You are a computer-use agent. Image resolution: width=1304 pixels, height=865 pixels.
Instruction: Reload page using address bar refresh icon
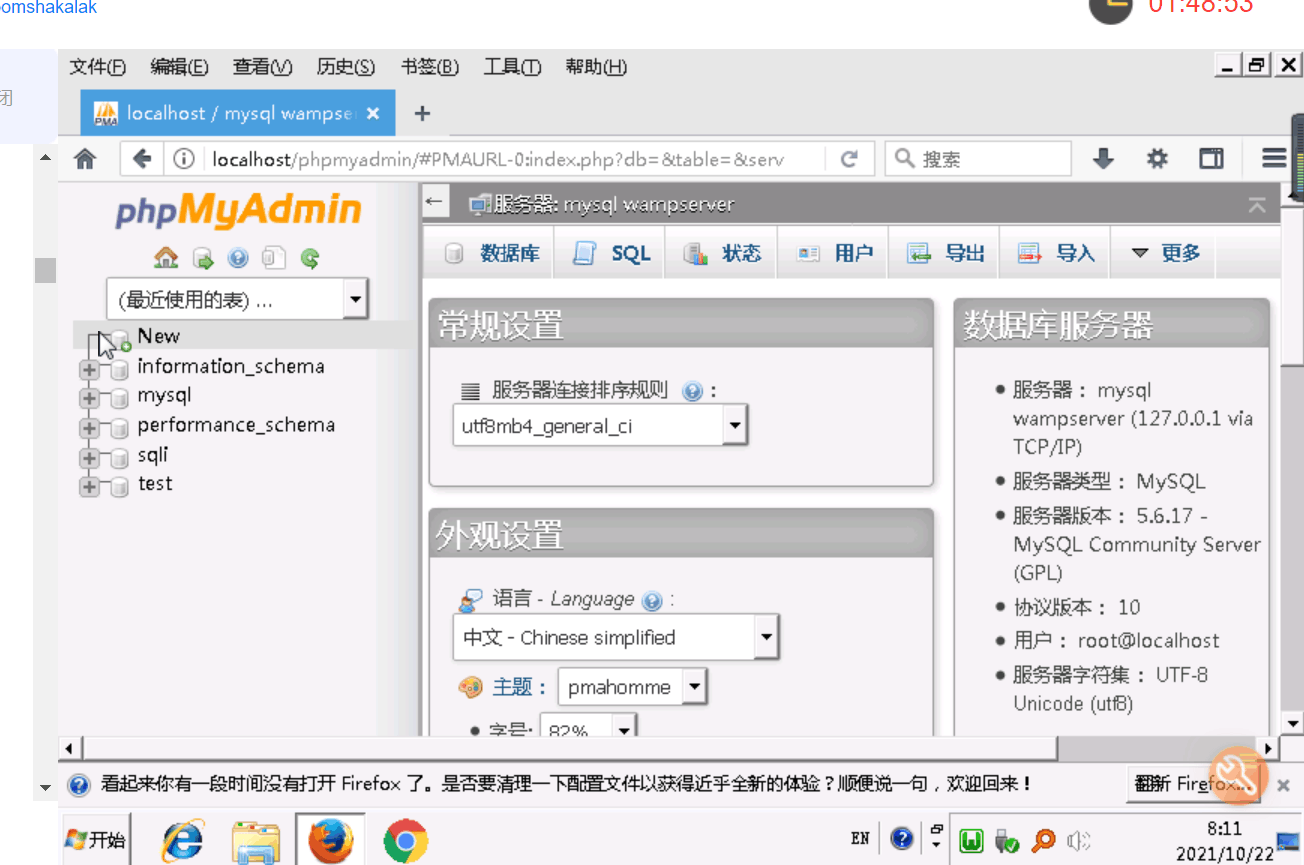pyautogui.click(x=849, y=158)
